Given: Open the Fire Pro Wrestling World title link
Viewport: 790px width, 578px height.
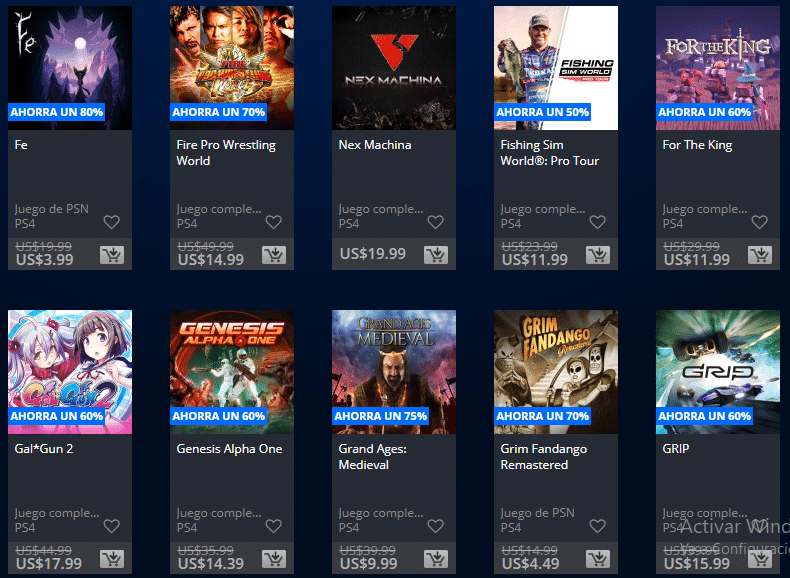Looking at the screenshot, I should tap(226, 153).
